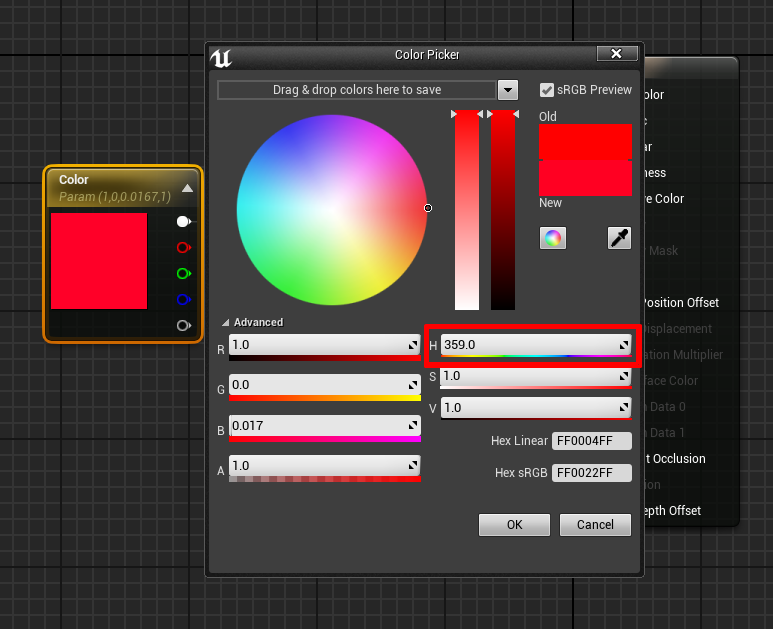Click the B spin arrow icon
This screenshot has width=773, height=629.
point(413,425)
